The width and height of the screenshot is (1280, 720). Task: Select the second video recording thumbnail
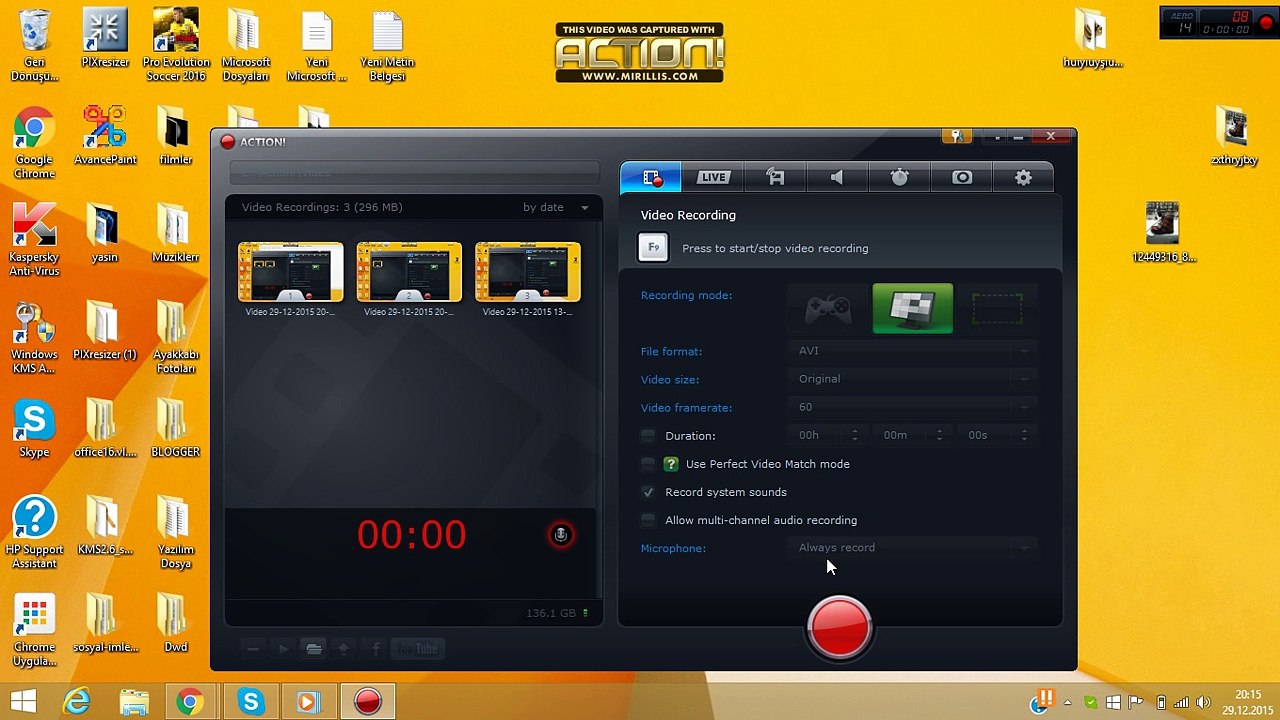(x=409, y=272)
